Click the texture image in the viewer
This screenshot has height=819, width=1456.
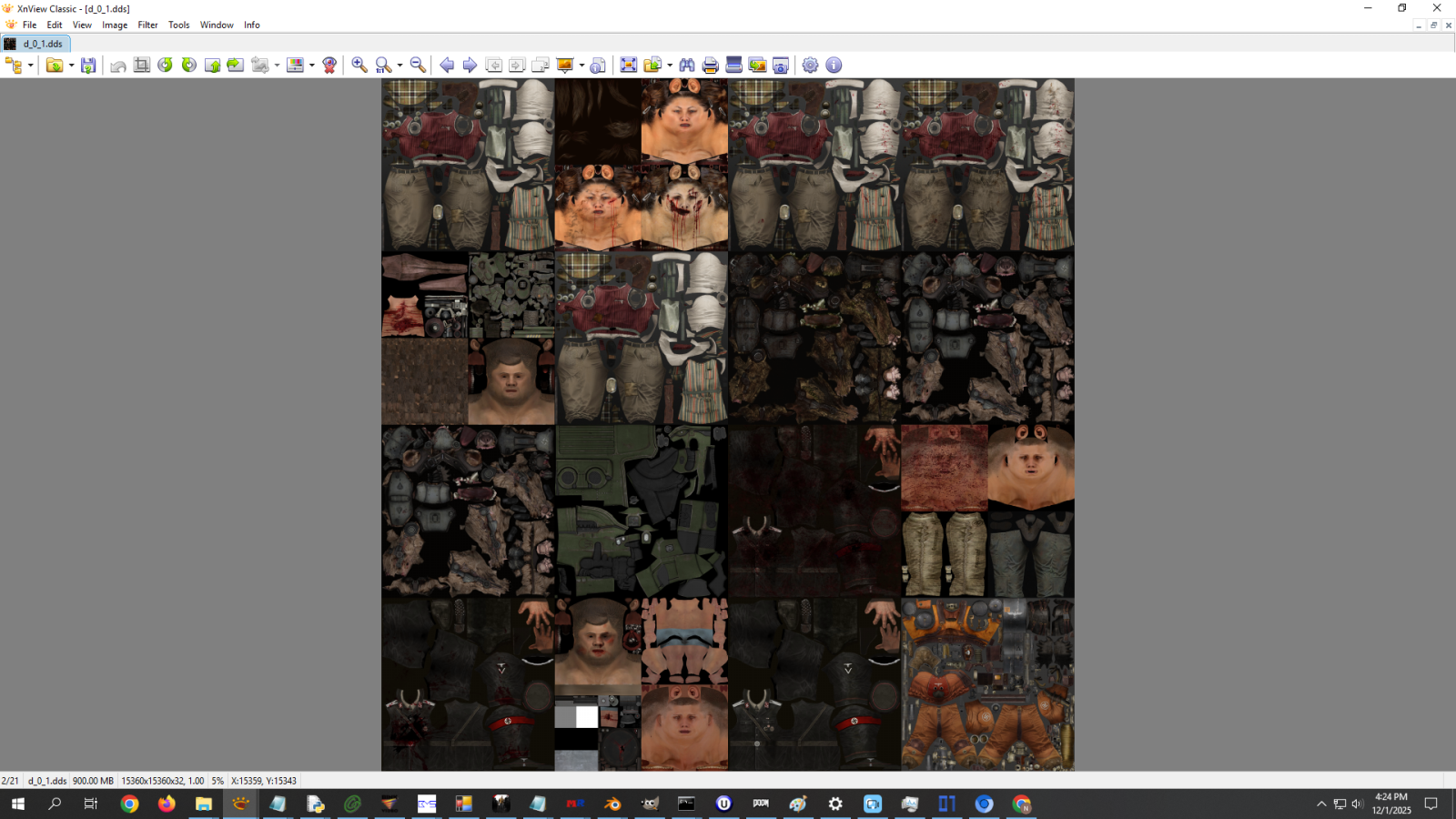[727, 424]
